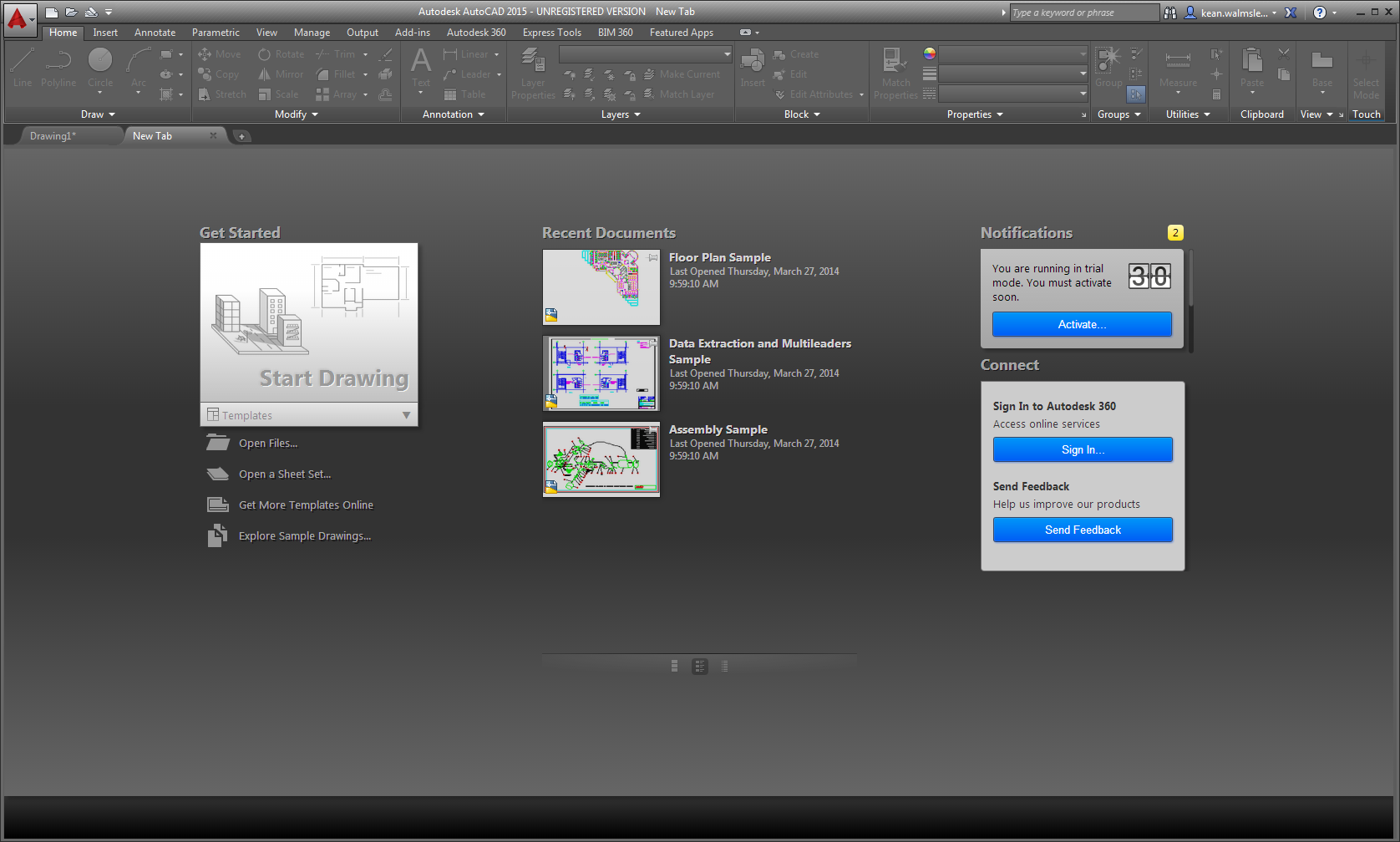Screen dimensions: 1400x842
Task: Click the Help question mark icon
Action: pyautogui.click(x=1320, y=13)
